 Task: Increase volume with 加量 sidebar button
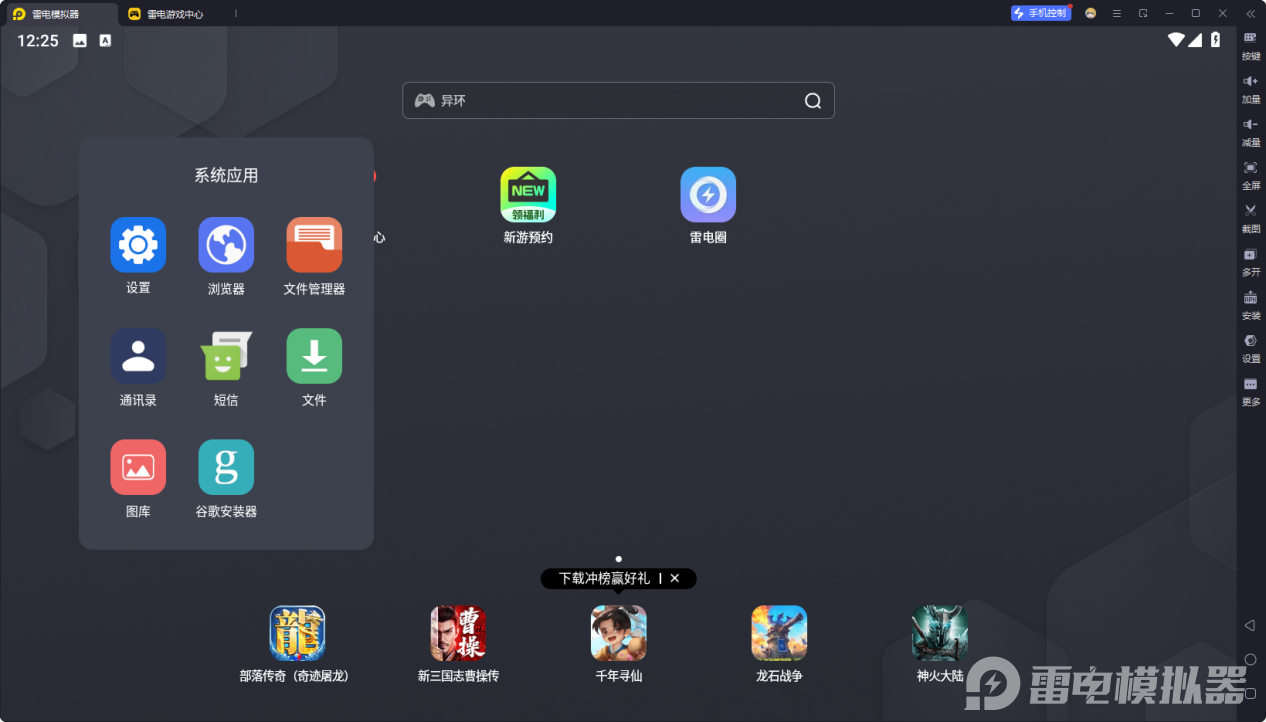(x=1250, y=87)
